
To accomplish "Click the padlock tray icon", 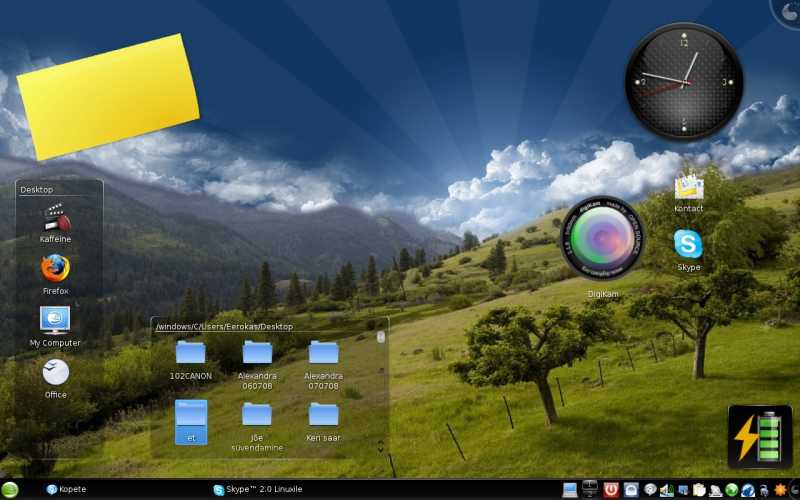I will pyautogui.click(x=764, y=491).
